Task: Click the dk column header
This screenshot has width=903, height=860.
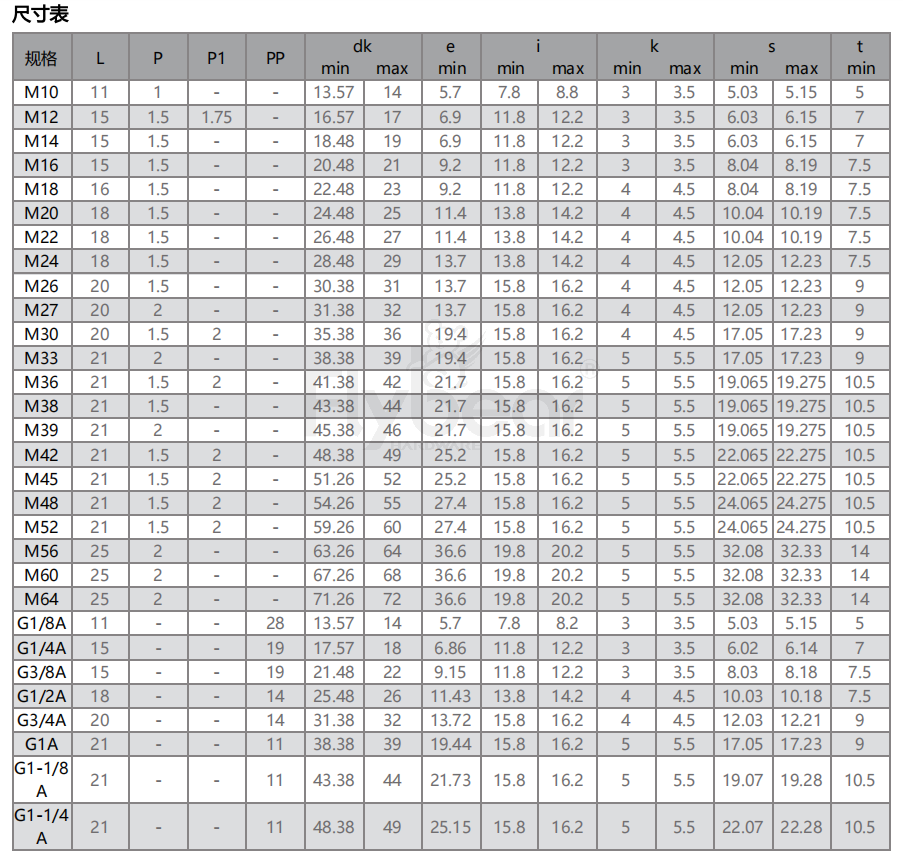Action: pyautogui.click(x=363, y=46)
